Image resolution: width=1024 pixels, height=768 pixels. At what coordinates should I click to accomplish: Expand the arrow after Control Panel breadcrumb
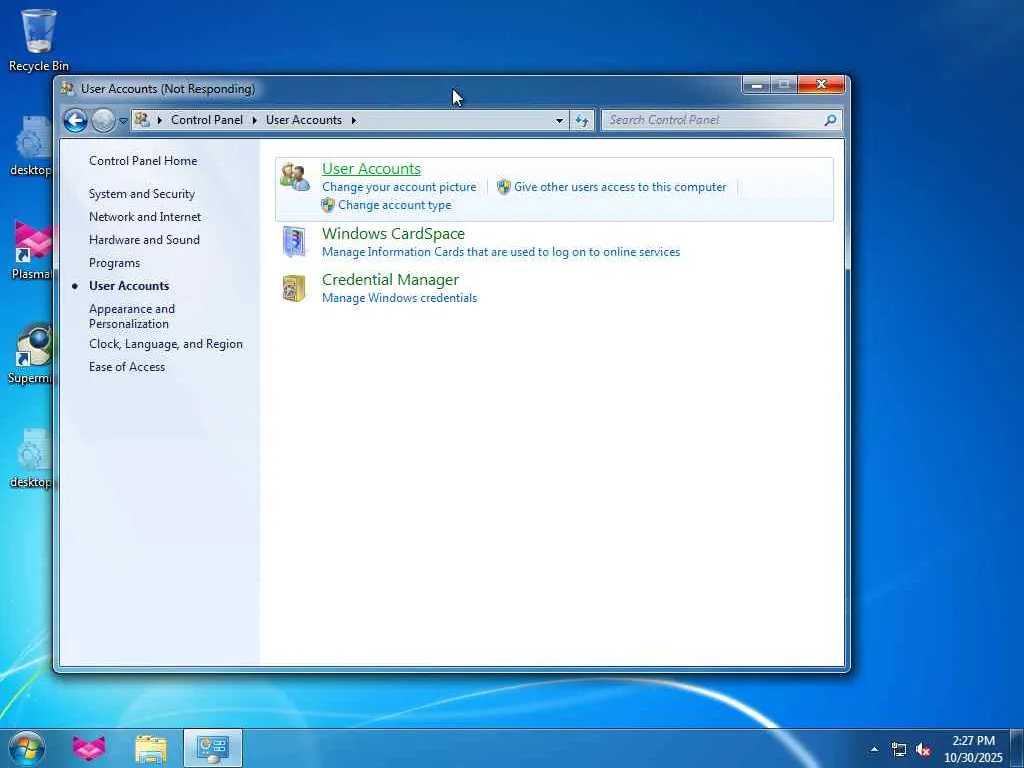[255, 120]
